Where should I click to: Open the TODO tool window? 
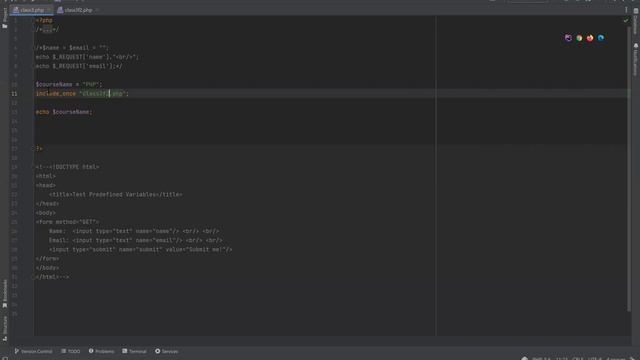71,351
